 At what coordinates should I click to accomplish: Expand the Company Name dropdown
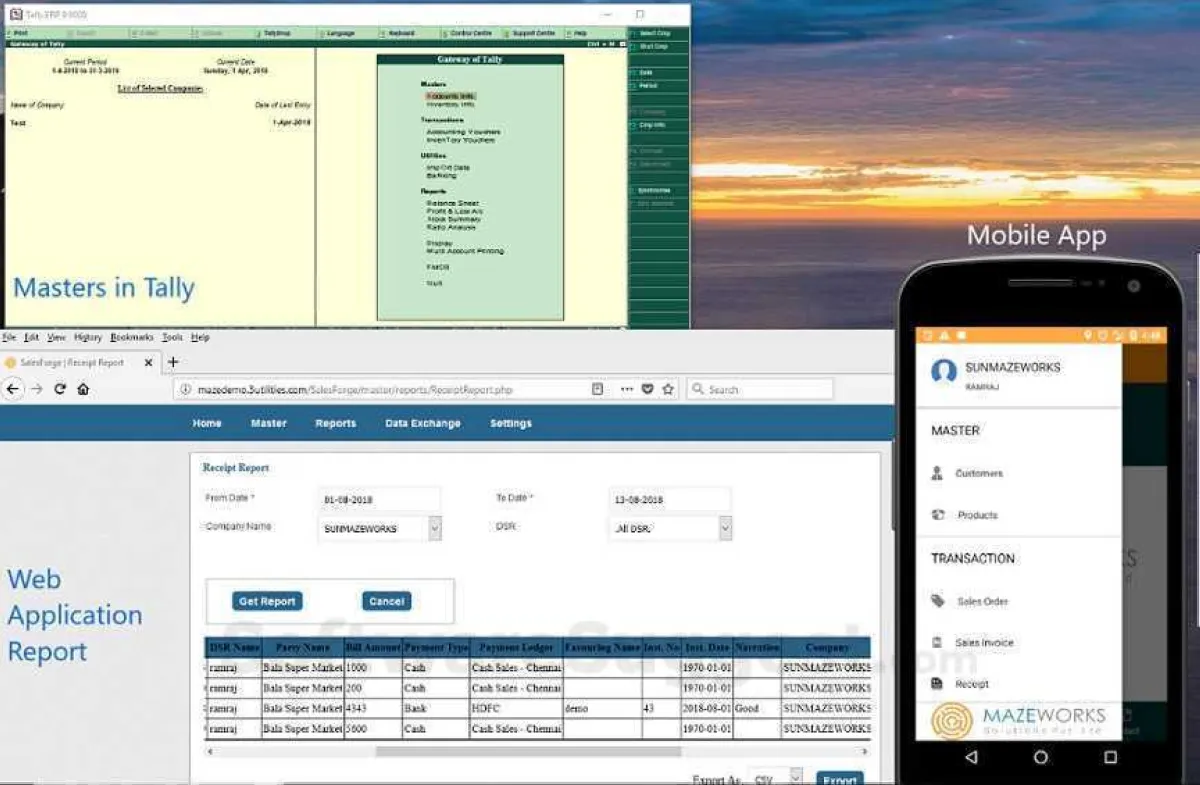[x=435, y=528]
